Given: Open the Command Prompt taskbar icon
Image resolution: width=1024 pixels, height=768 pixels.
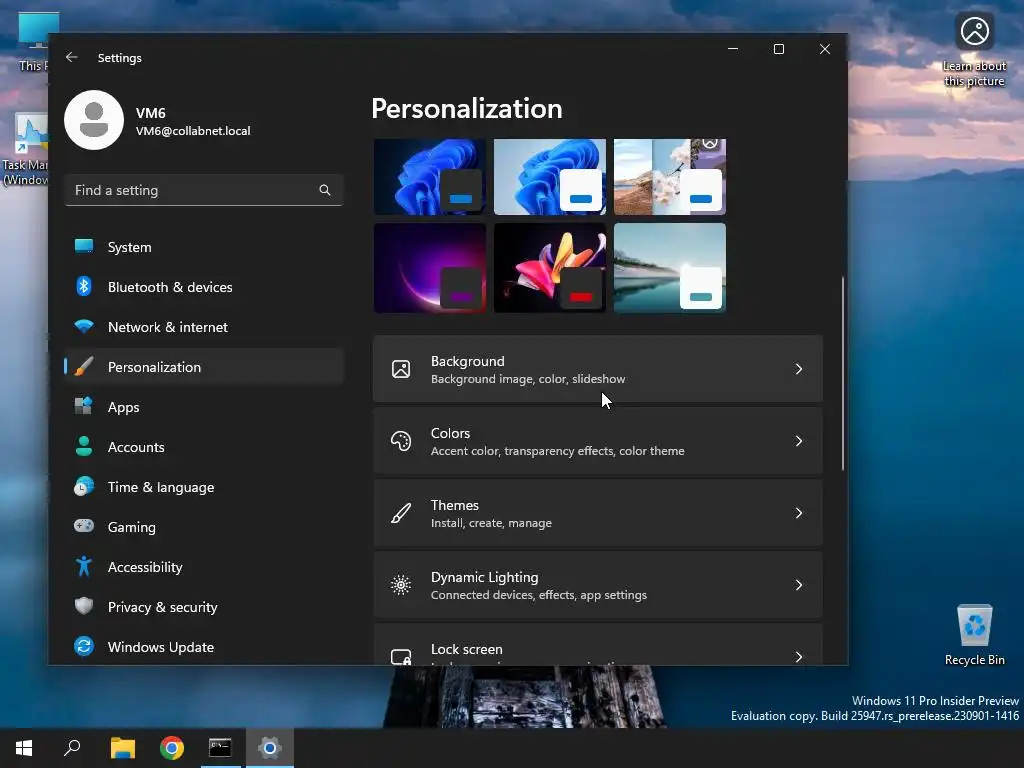Looking at the screenshot, I should [220, 748].
